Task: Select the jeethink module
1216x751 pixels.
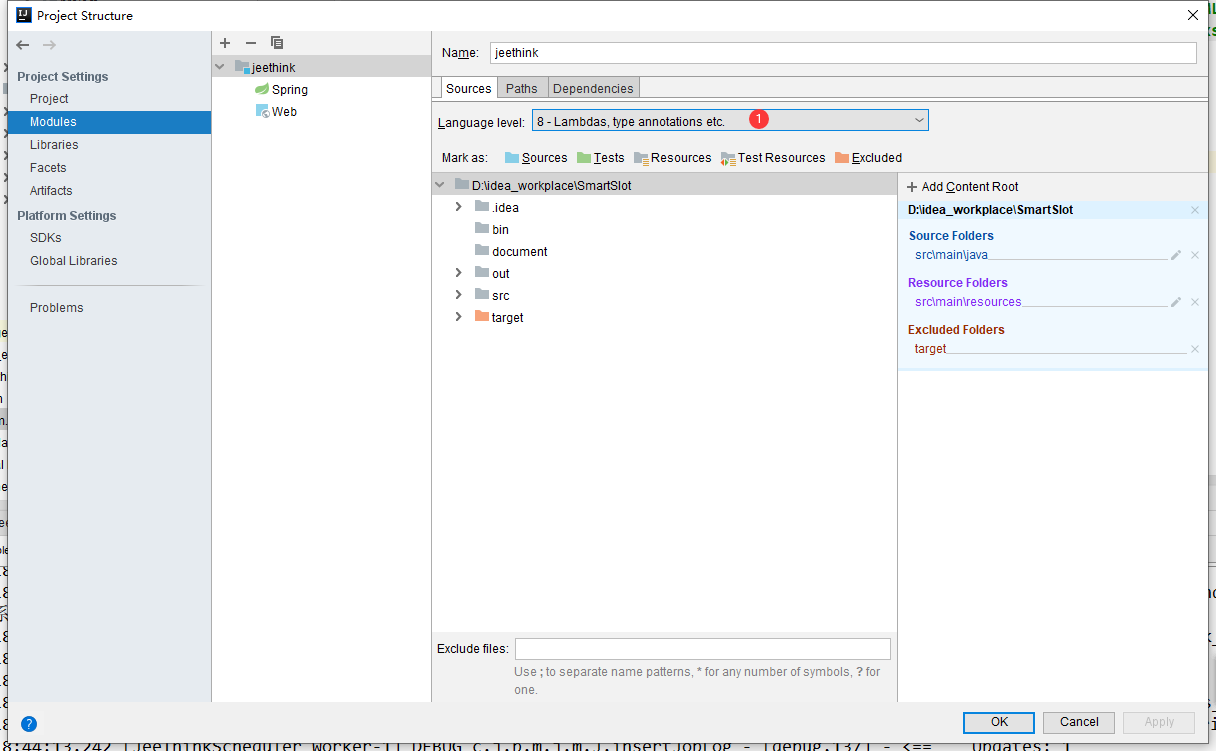Action: [x=321, y=67]
